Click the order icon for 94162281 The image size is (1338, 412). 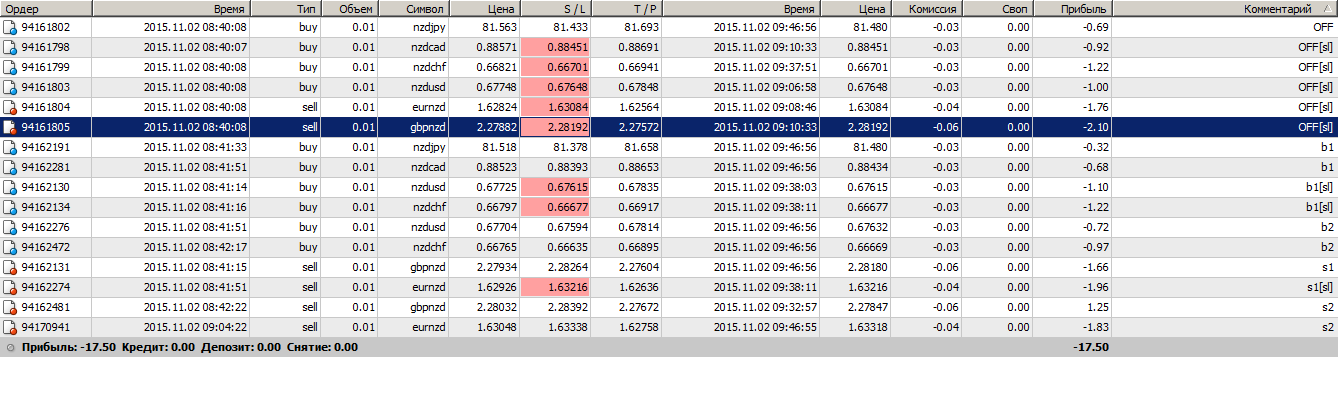10,167
